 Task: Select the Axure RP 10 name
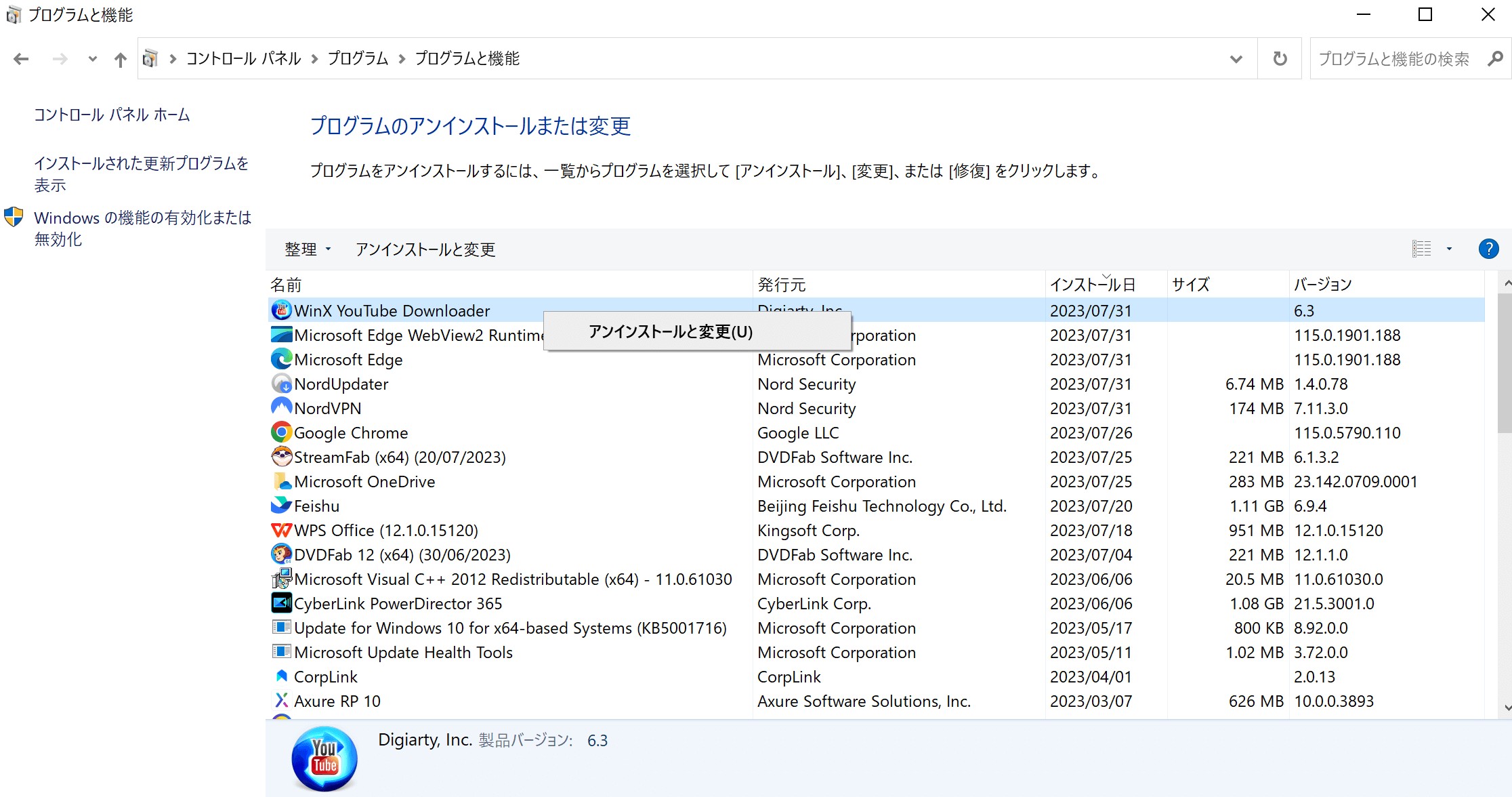tap(337, 701)
